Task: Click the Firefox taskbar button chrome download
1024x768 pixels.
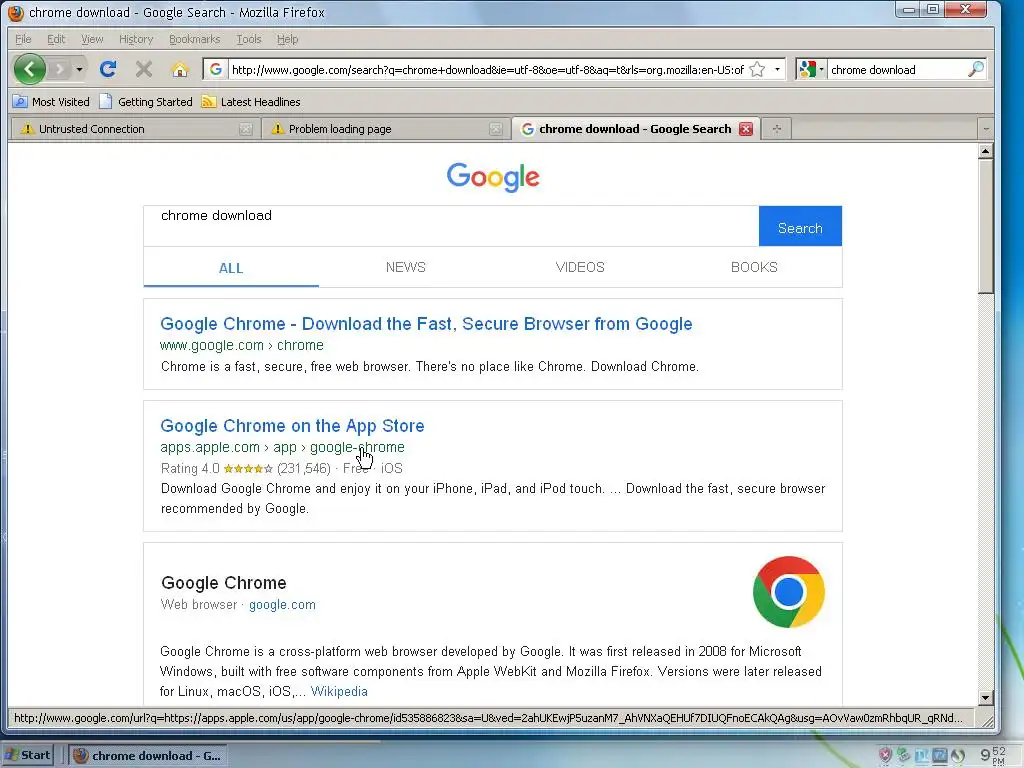Action: (148, 756)
